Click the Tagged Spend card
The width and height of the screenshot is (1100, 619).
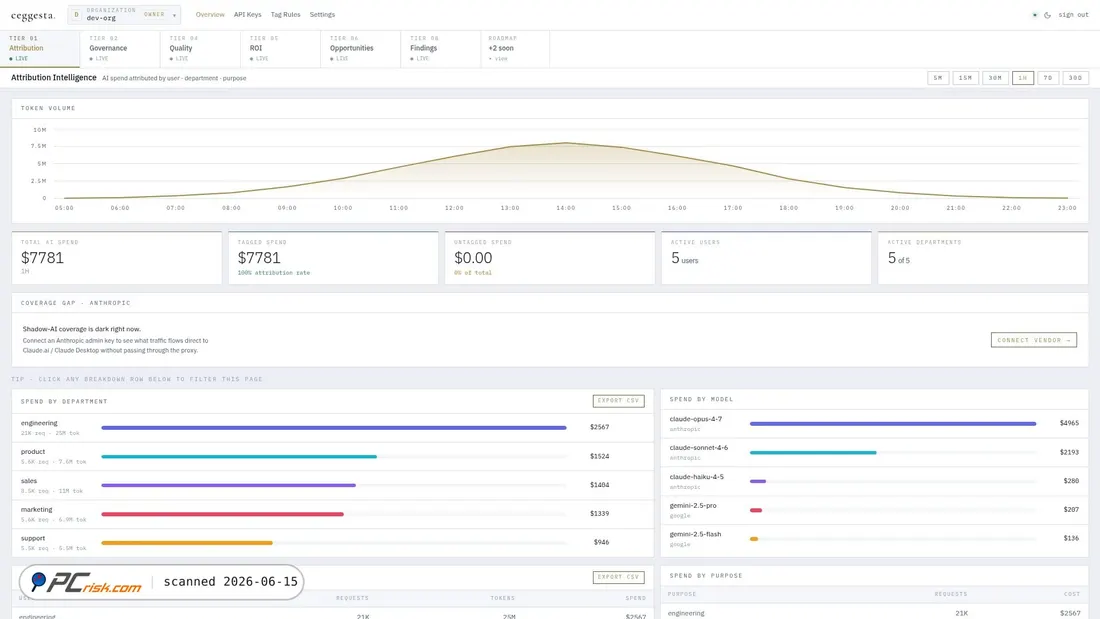click(333, 258)
